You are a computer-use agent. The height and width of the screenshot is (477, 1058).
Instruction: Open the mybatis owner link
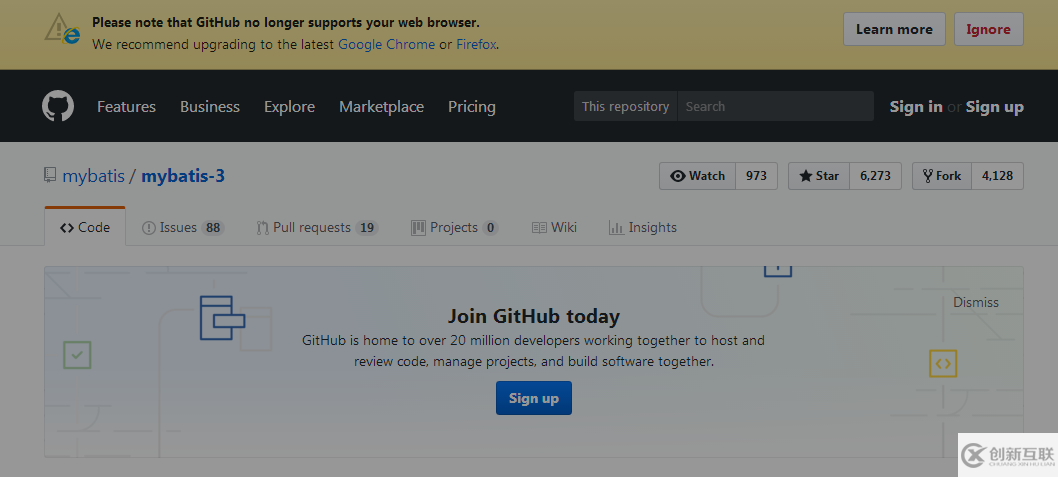pyautogui.click(x=94, y=176)
